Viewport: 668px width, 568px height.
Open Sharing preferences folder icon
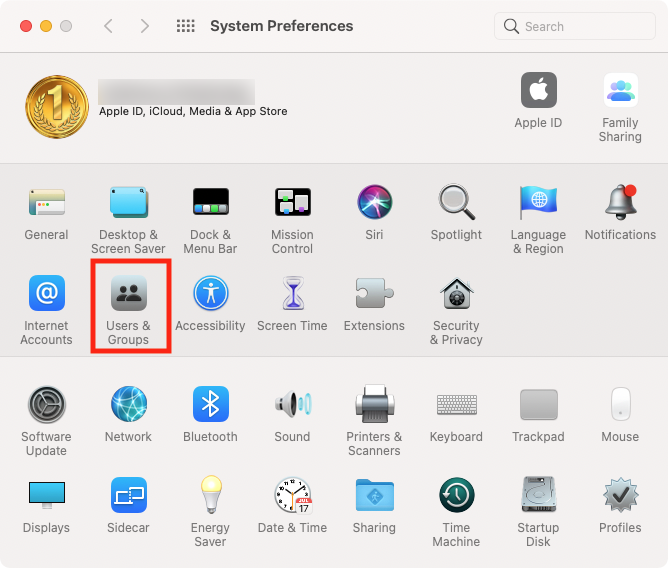click(375, 495)
